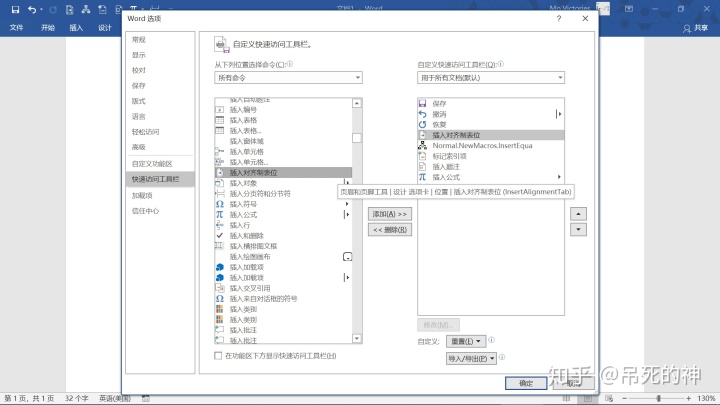Click the 添加(A) >> button
Screen dimensions: 720x405
click(389, 214)
